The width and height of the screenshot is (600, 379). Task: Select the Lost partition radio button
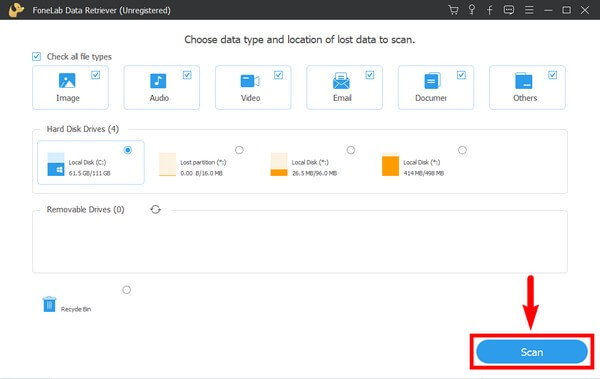pos(239,150)
